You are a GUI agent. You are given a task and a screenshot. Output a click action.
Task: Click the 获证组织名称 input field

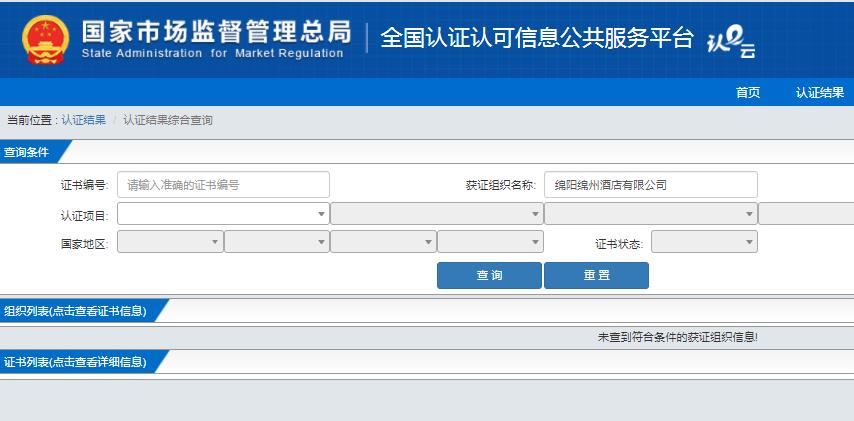650,185
